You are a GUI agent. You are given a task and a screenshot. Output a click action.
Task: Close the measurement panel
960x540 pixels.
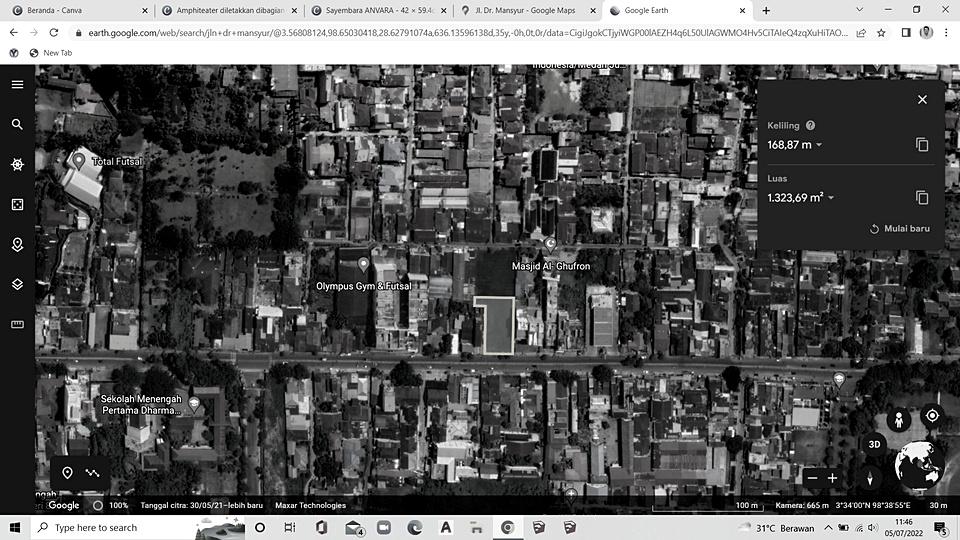(922, 99)
